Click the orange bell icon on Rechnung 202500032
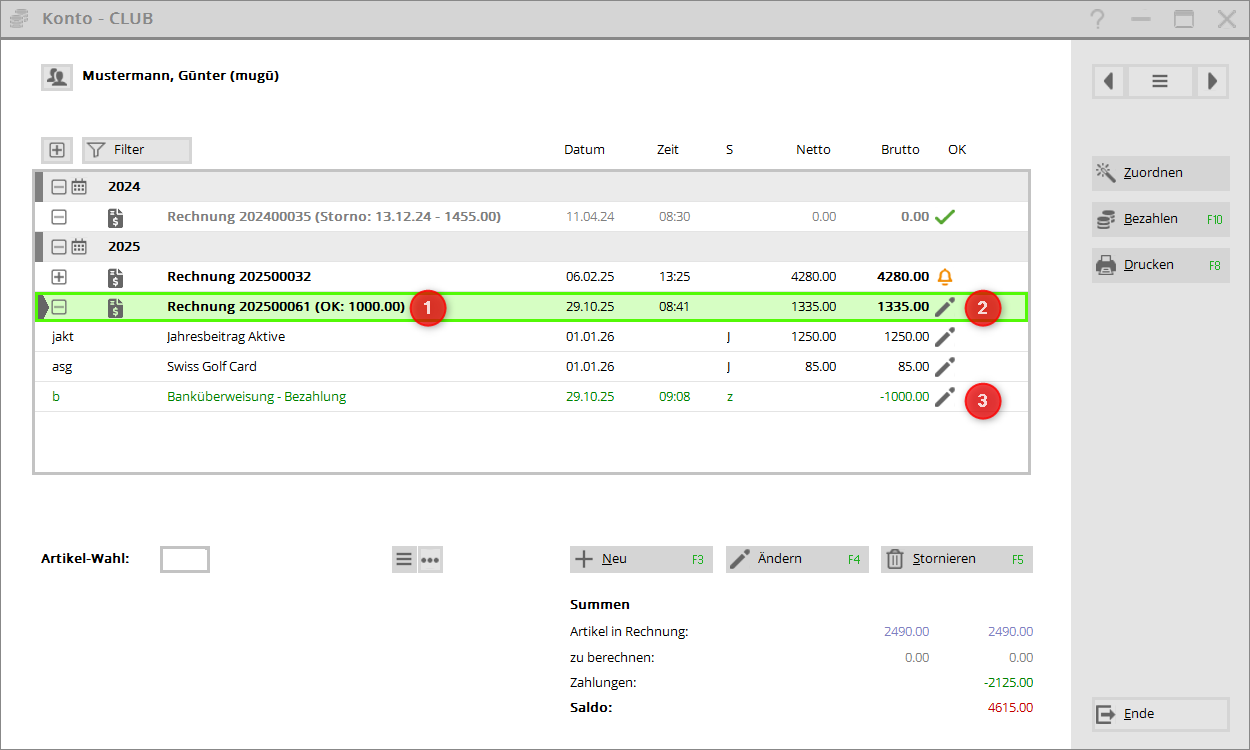This screenshot has height=750, width=1250. tap(944, 277)
